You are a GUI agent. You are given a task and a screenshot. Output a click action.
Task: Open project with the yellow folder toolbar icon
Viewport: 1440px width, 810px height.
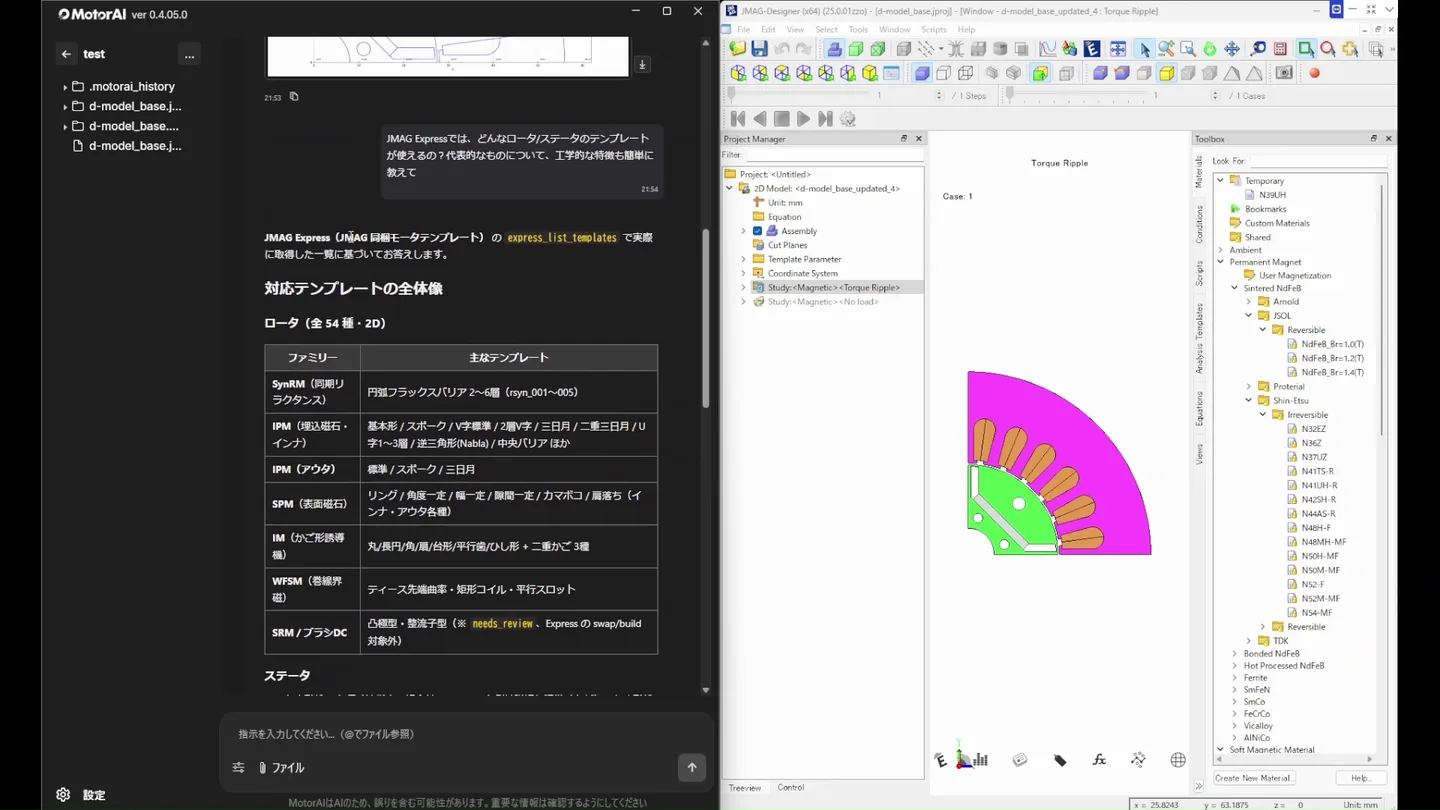pos(738,49)
